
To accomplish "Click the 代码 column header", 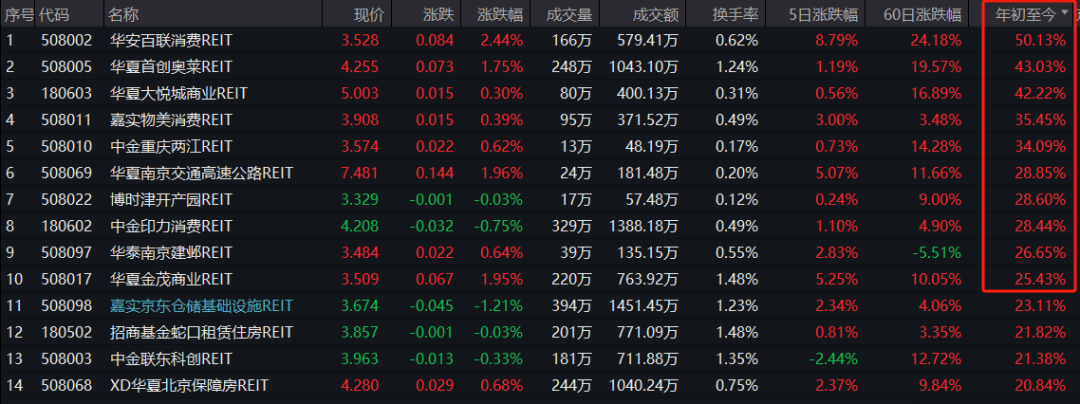I will coord(55,15).
